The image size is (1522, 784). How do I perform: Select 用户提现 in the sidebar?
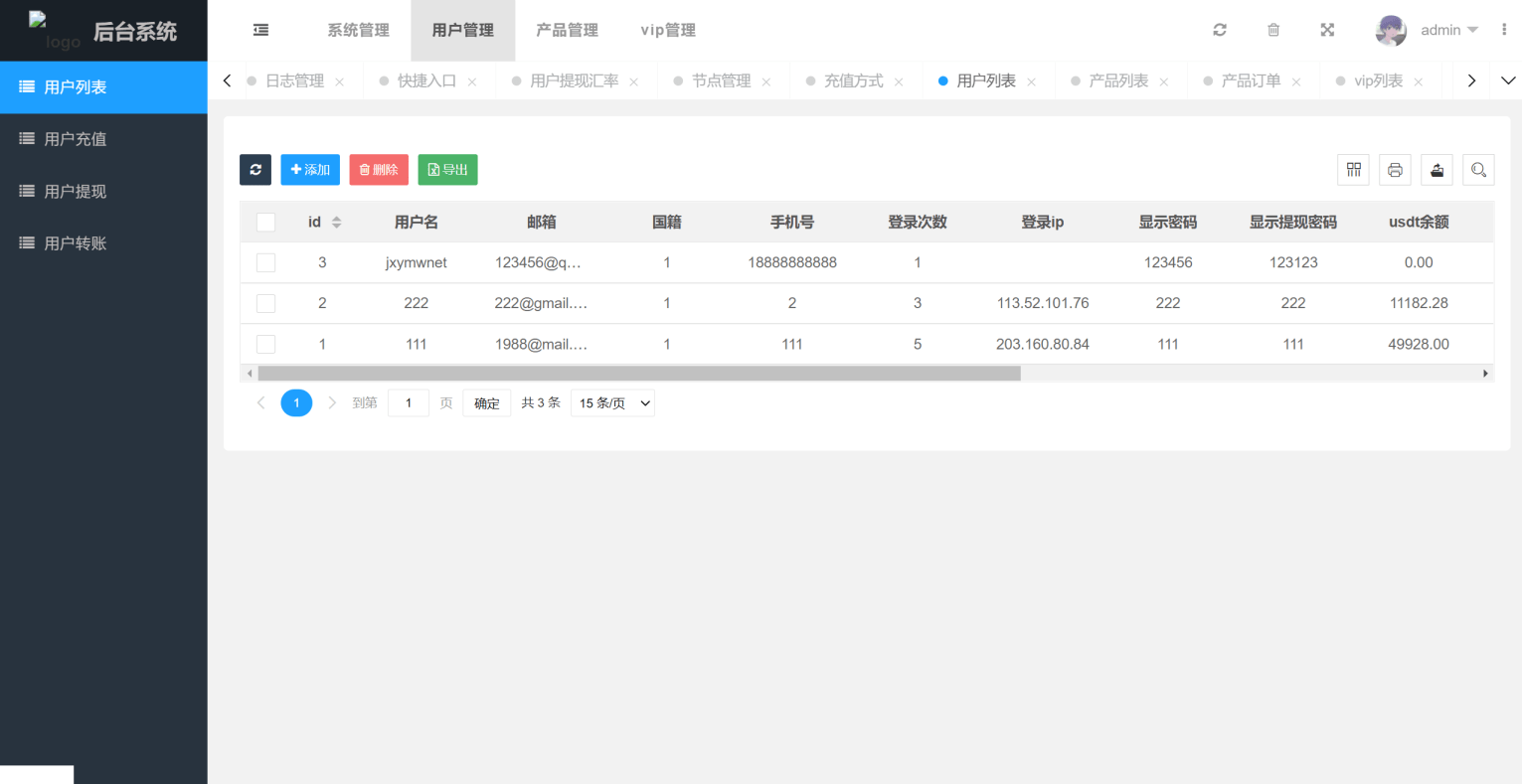click(x=103, y=191)
